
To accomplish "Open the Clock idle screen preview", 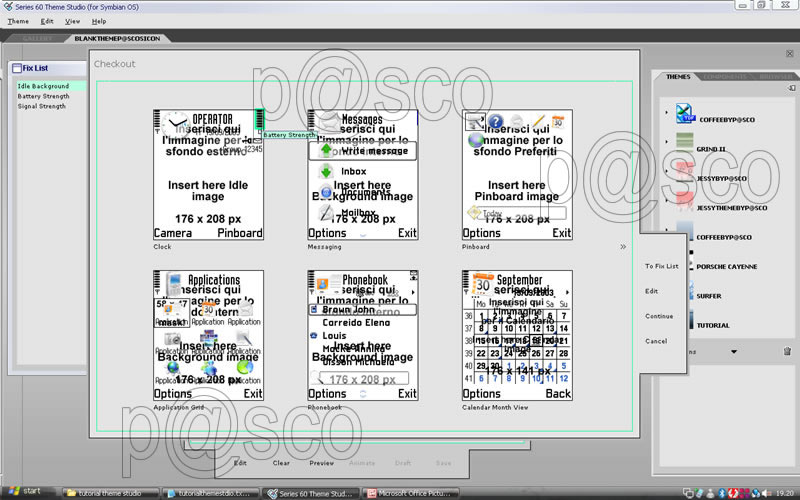I will click(x=208, y=174).
